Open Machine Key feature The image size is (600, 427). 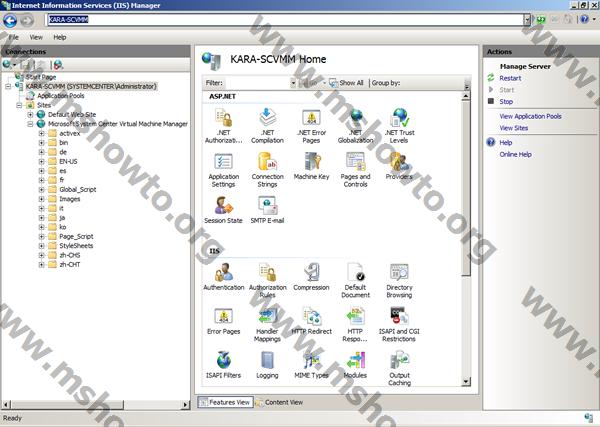311,166
